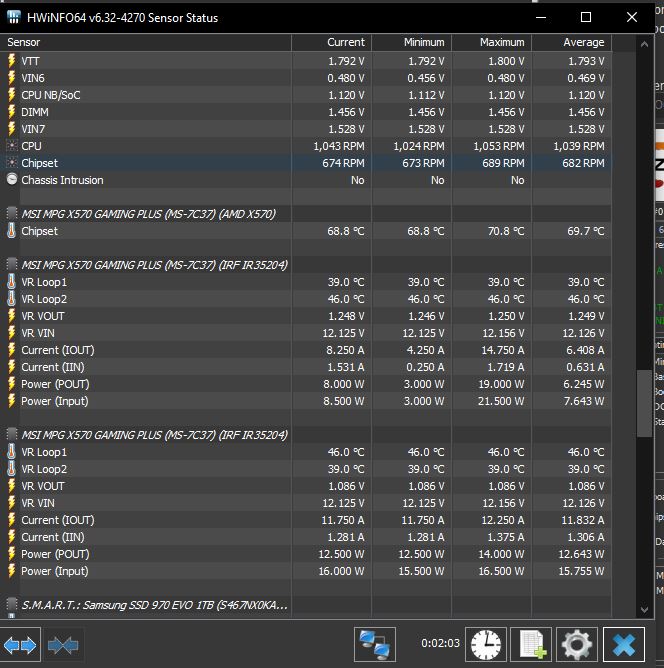Click the Chassis Intrusion status icon
The width and height of the screenshot is (664, 668).
[12, 179]
